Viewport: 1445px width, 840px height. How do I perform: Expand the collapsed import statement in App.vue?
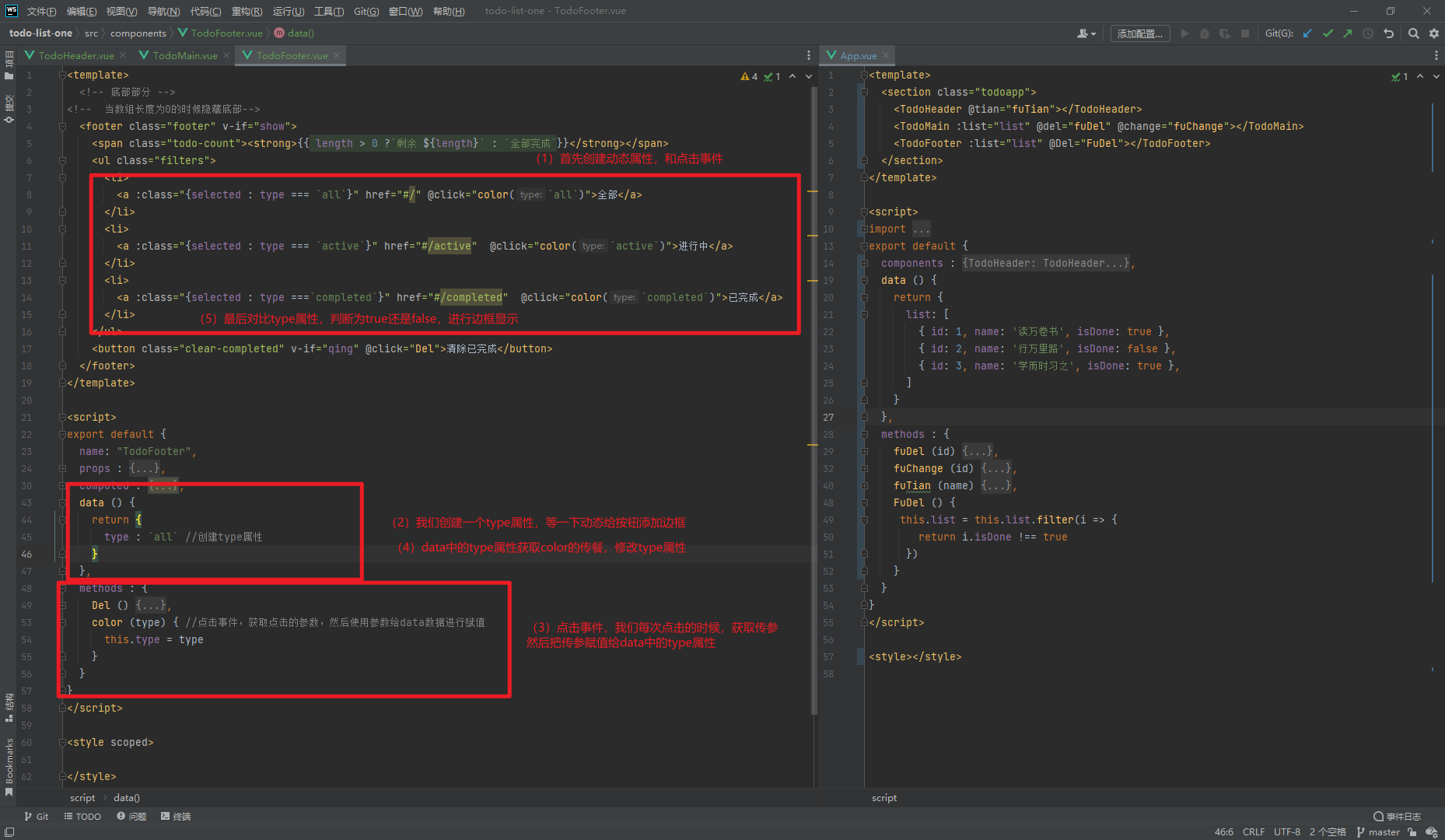(x=921, y=229)
